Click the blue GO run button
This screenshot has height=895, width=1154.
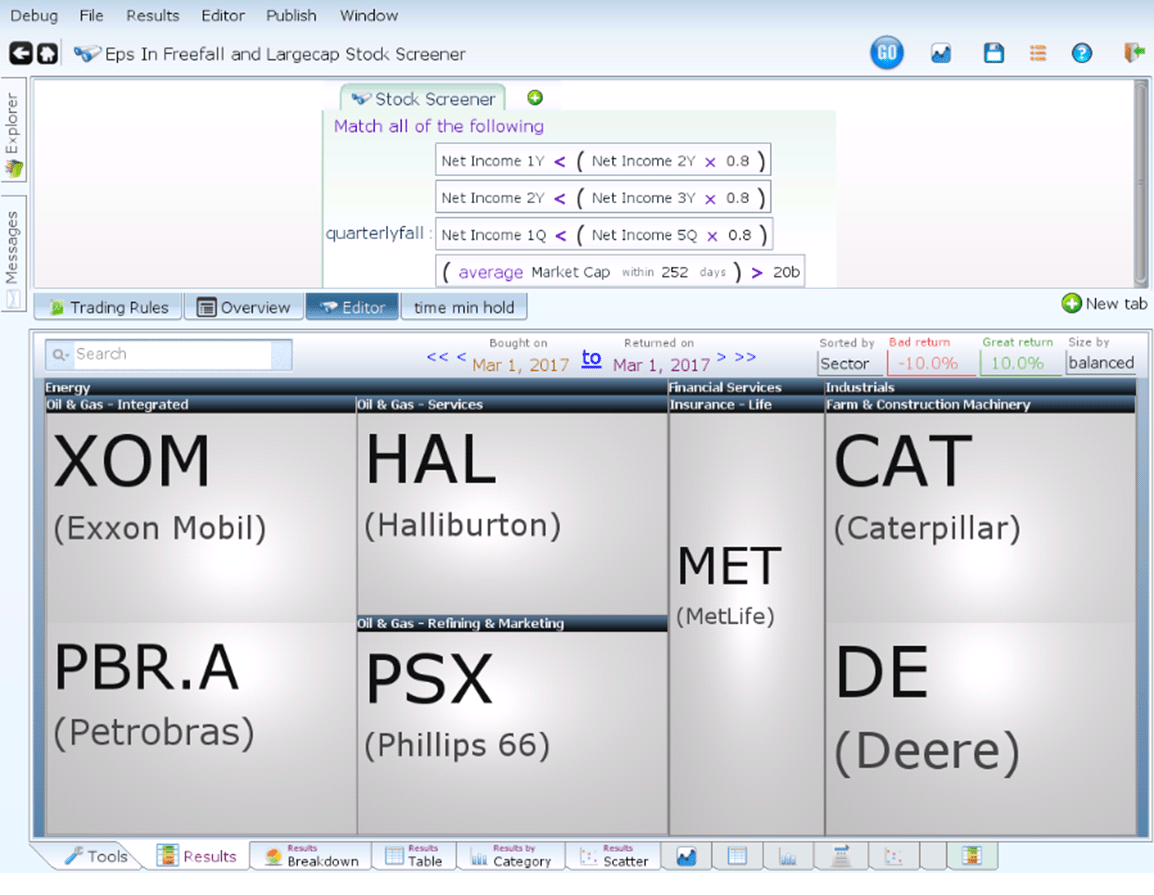pos(887,53)
